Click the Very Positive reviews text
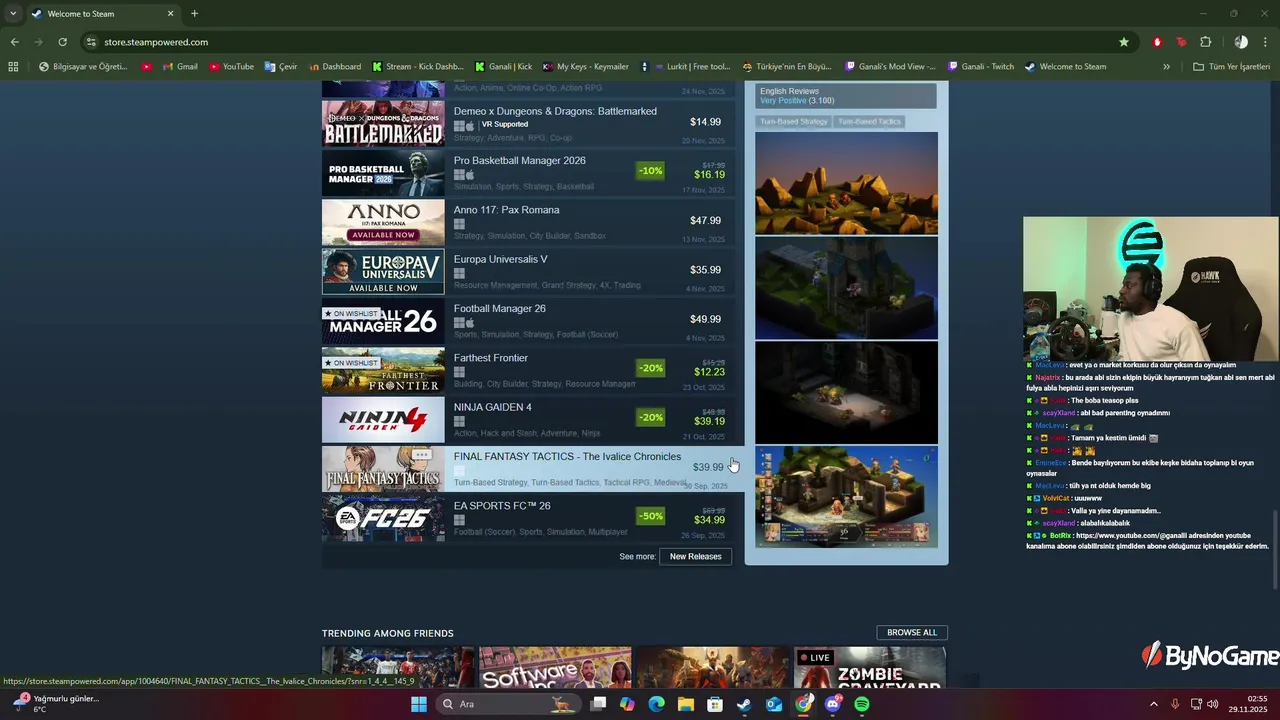This screenshot has width=1280, height=720. 783,101
